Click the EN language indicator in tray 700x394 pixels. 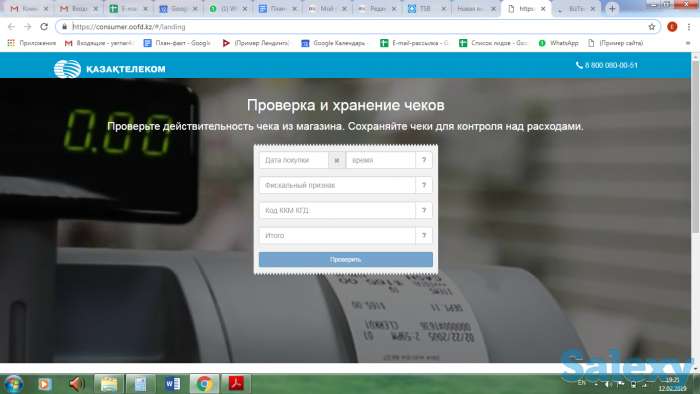pos(581,383)
